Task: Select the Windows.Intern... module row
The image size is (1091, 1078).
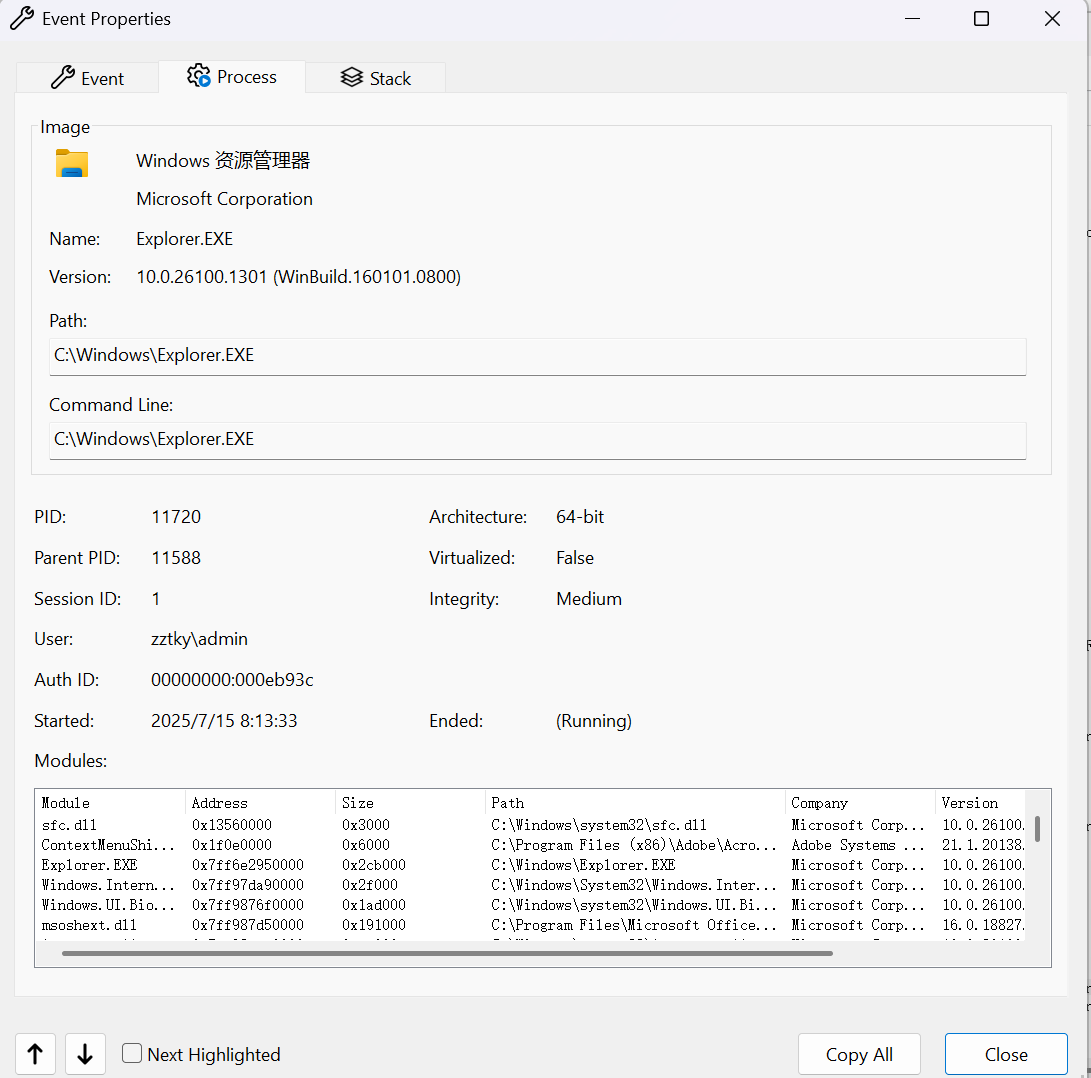Action: click(530, 885)
